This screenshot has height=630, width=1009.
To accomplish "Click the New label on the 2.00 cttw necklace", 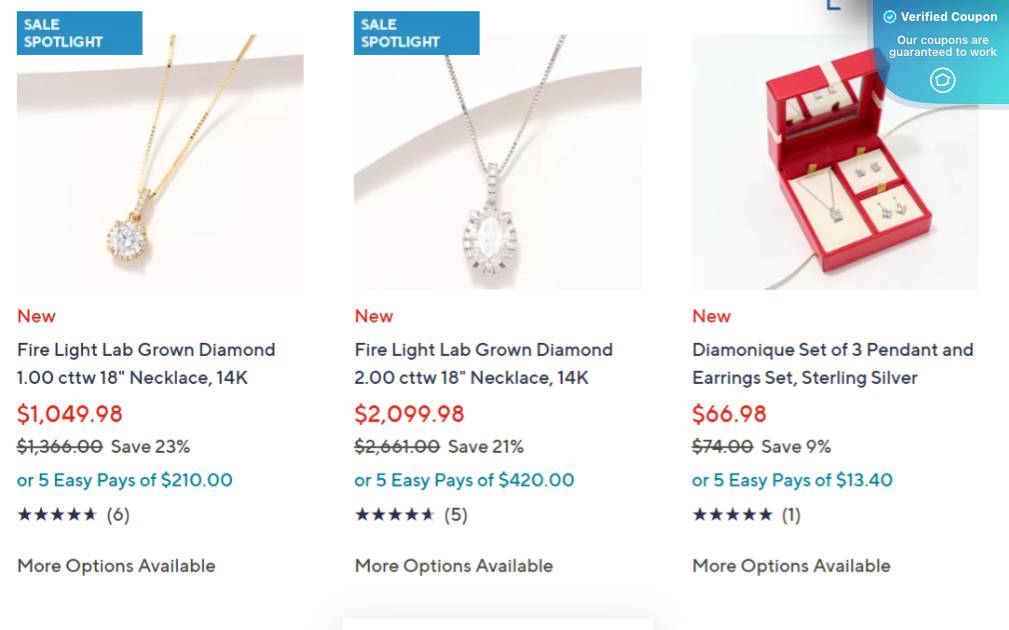I will click(x=373, y=316).
